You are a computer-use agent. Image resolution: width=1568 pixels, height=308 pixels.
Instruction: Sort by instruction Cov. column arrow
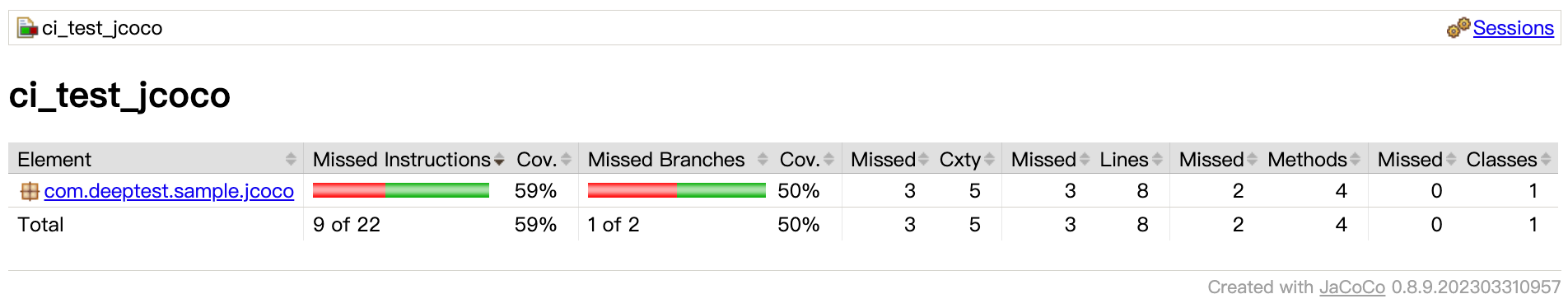click(566, 159)
